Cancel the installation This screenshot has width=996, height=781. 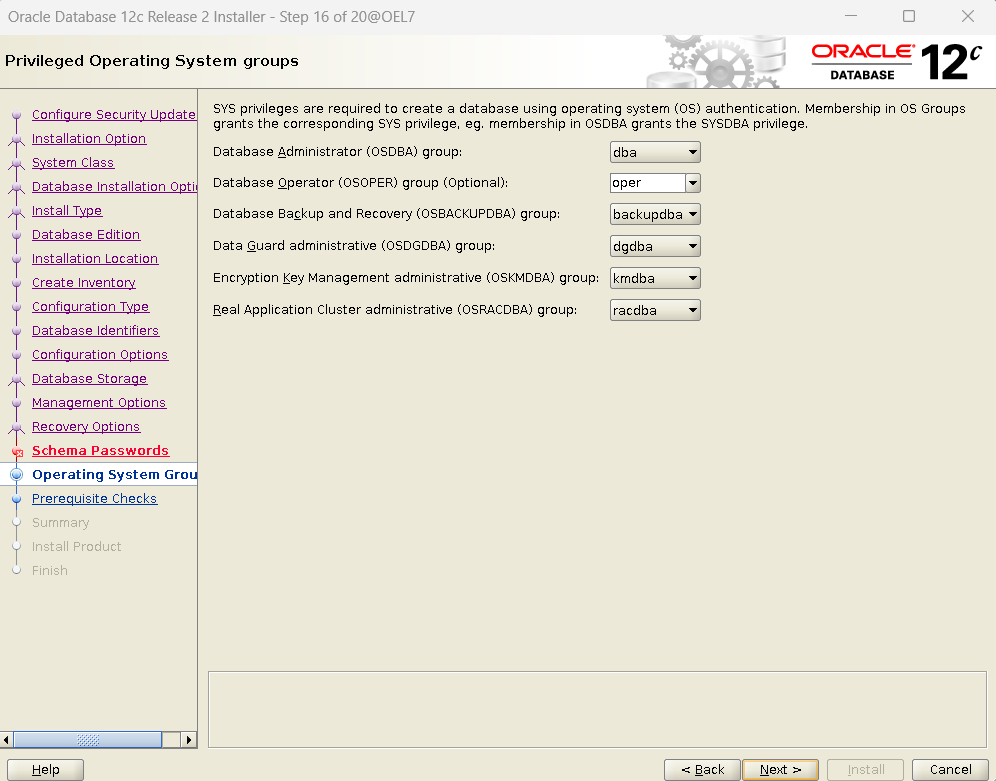pos(950,770)
